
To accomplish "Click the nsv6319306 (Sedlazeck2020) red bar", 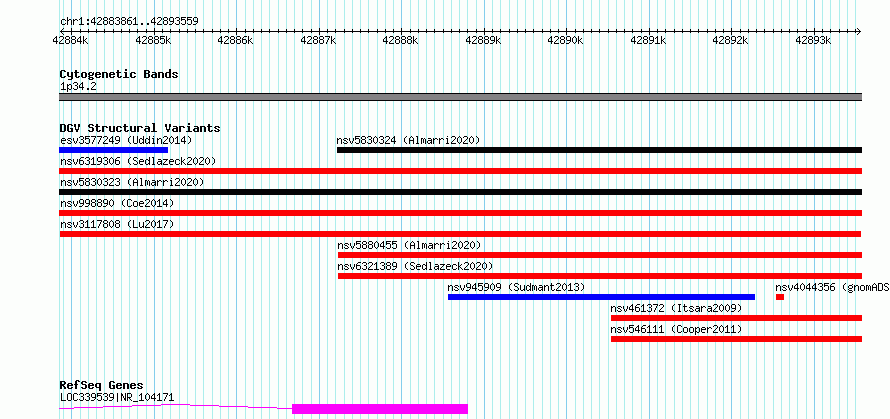I will pos(460,171).
